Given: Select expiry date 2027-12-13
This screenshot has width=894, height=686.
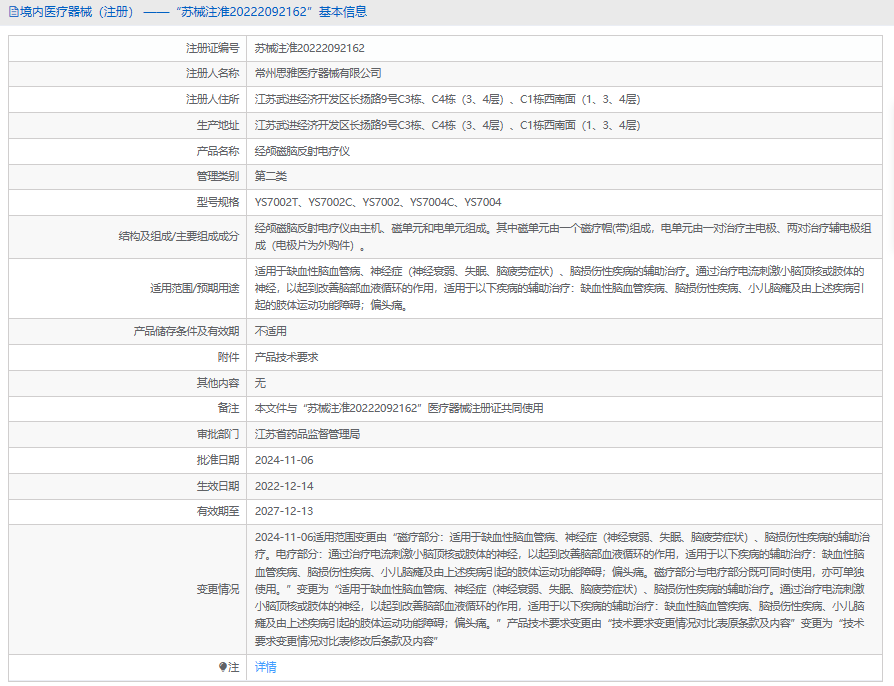Looking at the screenshot, I should pos(284,512).
